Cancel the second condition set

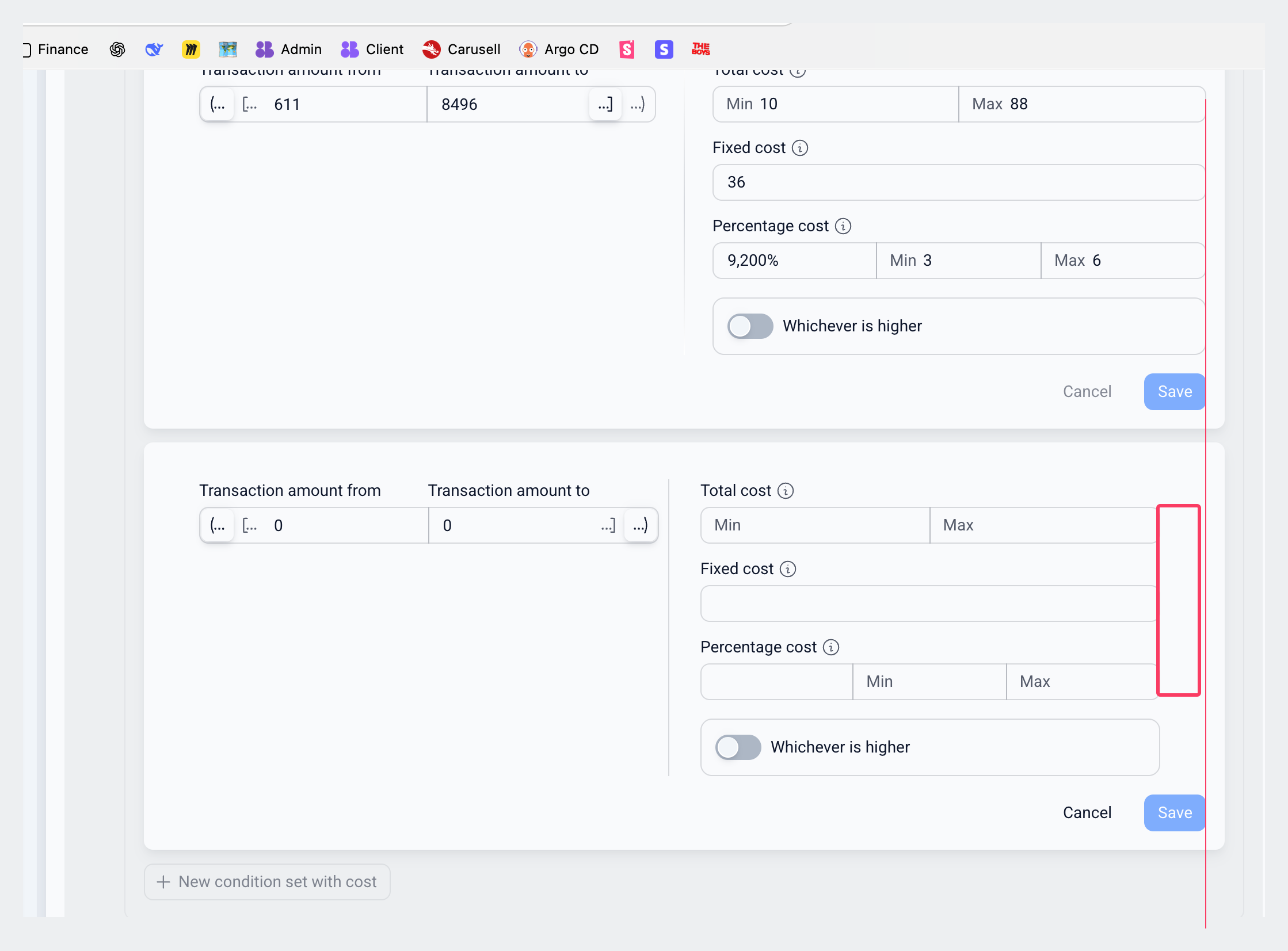click(1087, 813)
